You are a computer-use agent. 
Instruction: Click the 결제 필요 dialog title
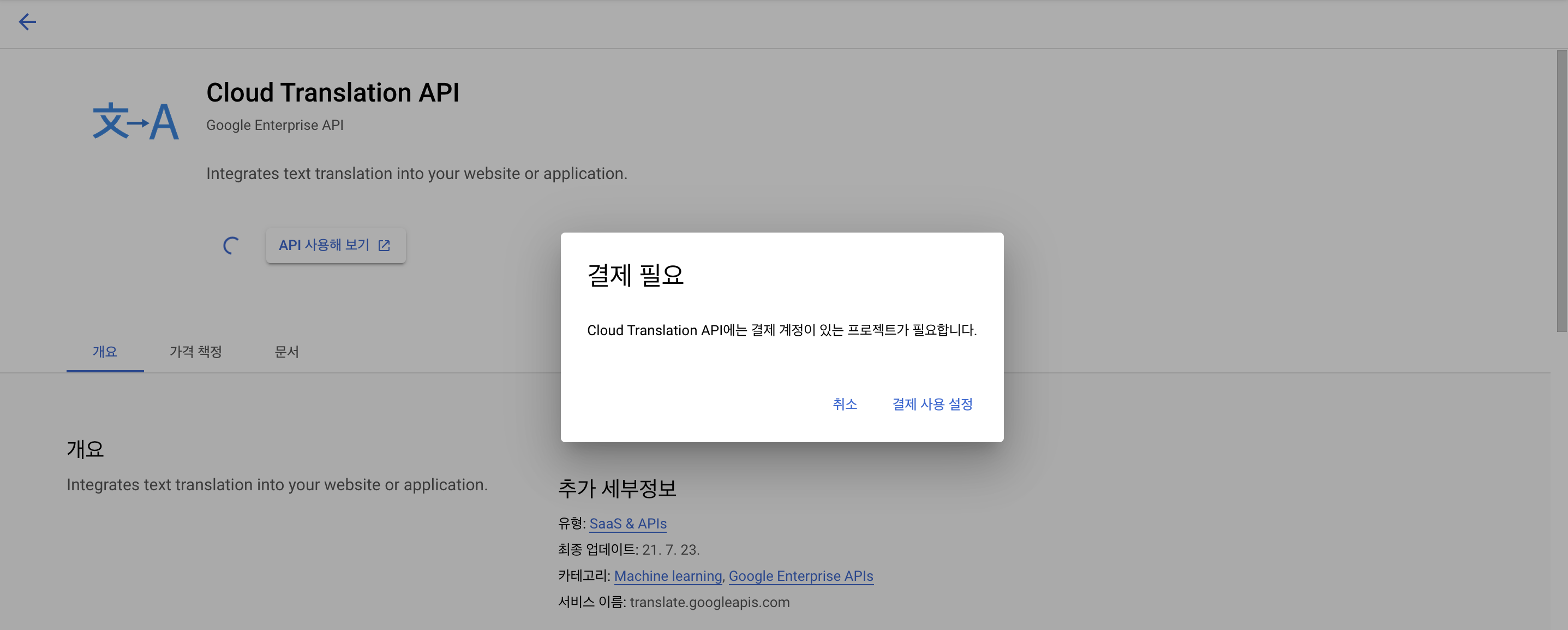pyautogui.click(x=635, y=275)
